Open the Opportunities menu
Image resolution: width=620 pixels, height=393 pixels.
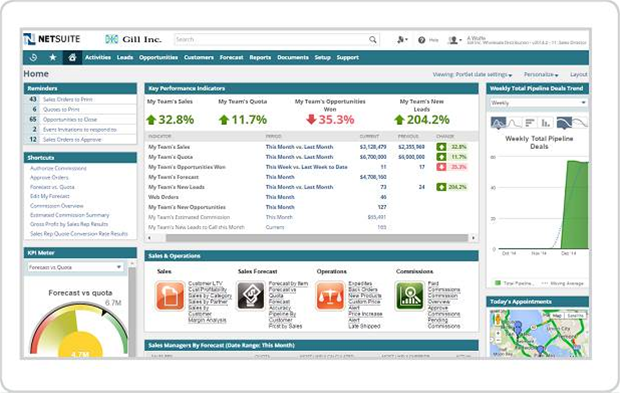pos(158,58)
